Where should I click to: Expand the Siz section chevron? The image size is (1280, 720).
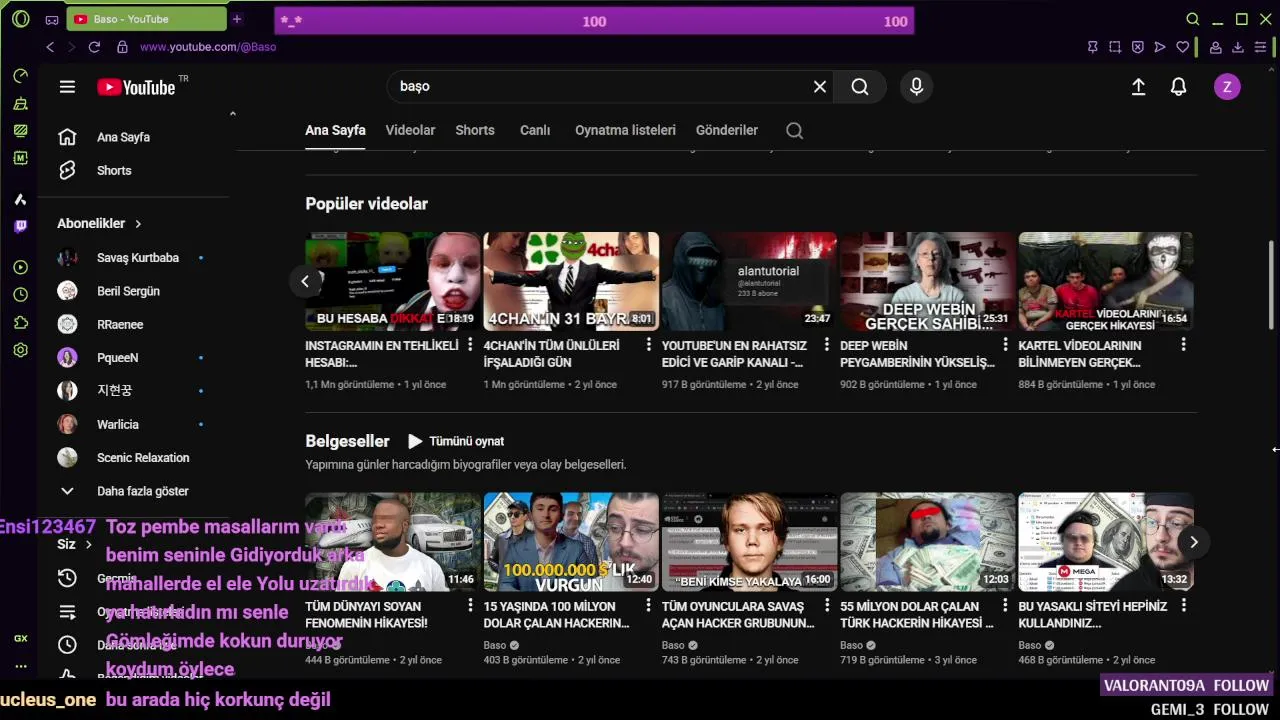pos(88,545)
